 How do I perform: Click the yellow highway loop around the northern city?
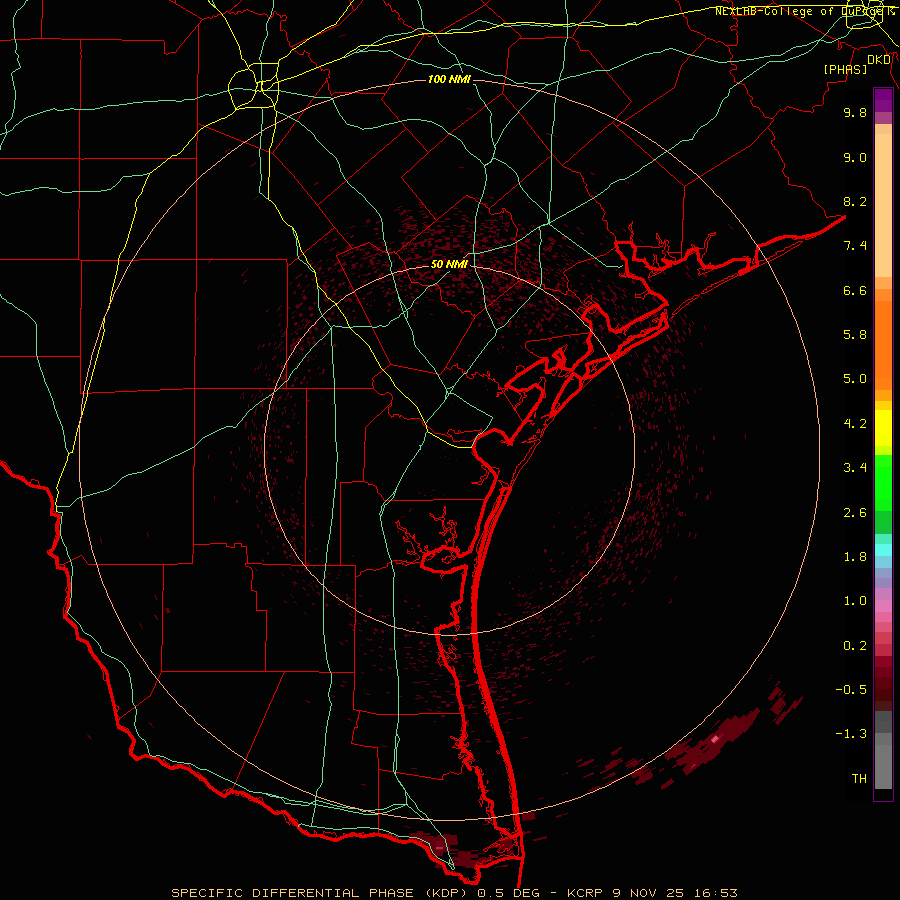[x=253, y=86]
